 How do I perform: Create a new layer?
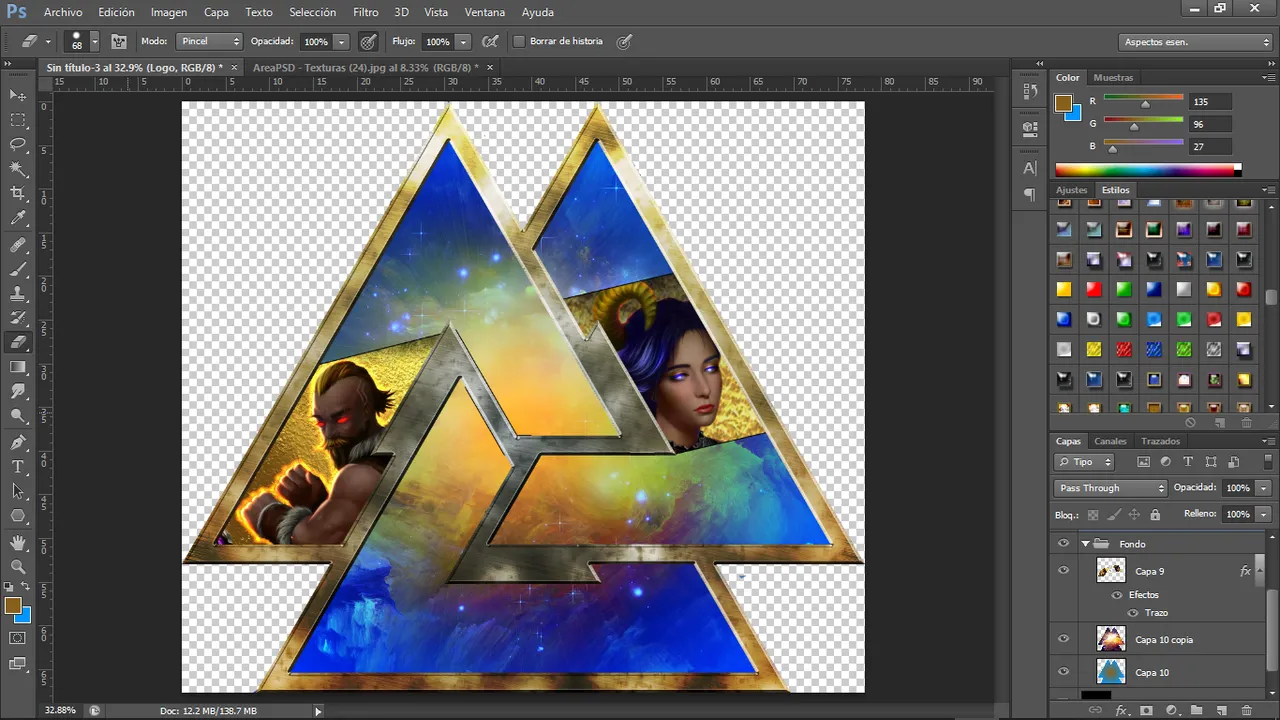tap(1221, 710)
